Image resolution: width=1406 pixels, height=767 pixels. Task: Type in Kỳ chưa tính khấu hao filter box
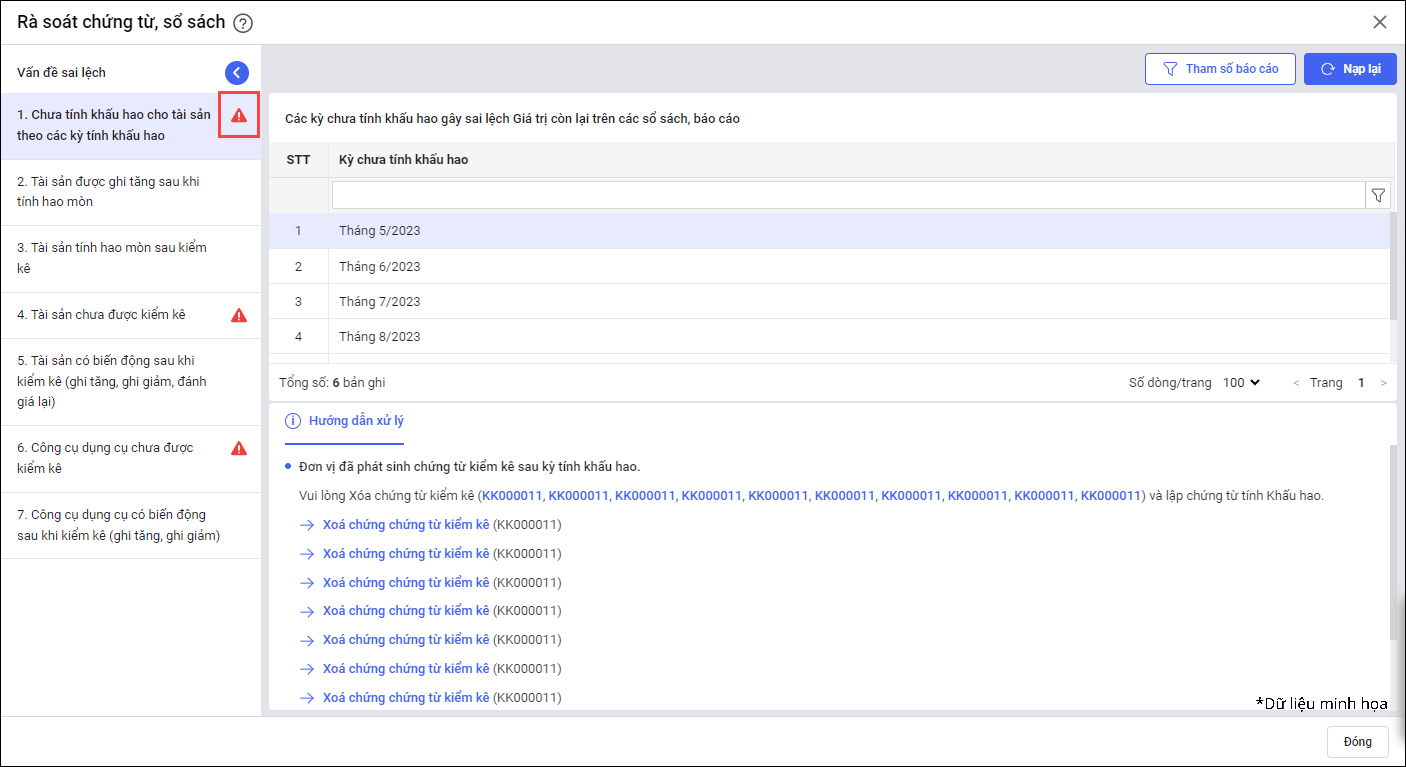pyautogui.click(x=848, y=195)
